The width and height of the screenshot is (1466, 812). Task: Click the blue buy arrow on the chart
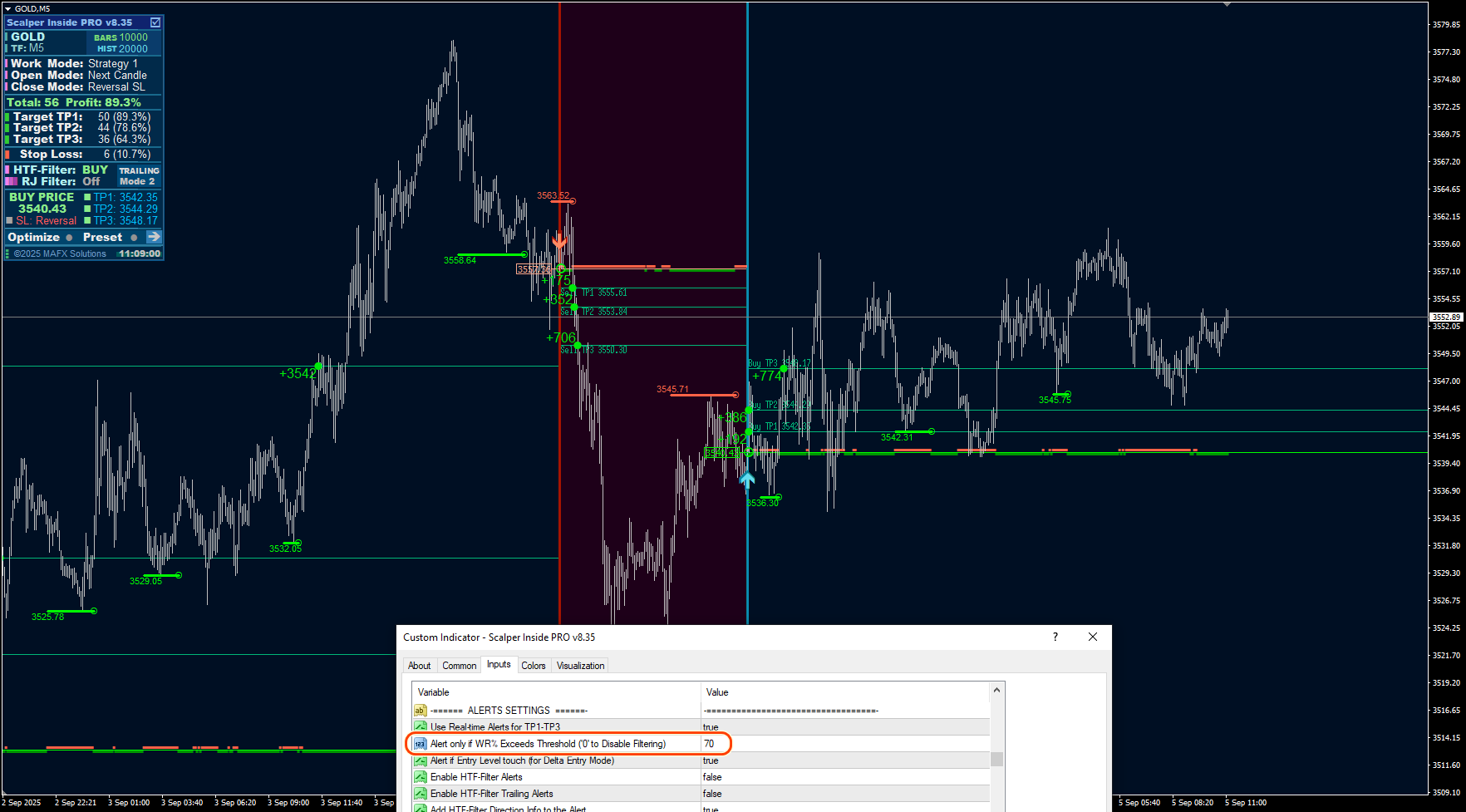pyautogui.click(x=747, y=480)
